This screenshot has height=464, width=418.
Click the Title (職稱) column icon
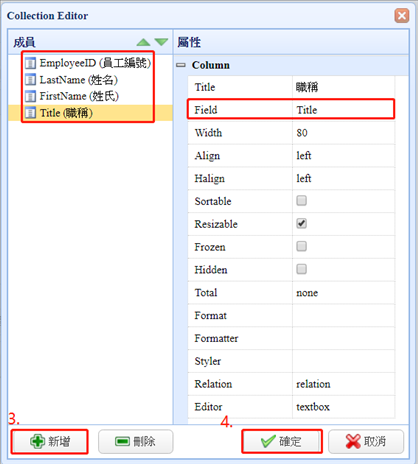click(30, 113)
